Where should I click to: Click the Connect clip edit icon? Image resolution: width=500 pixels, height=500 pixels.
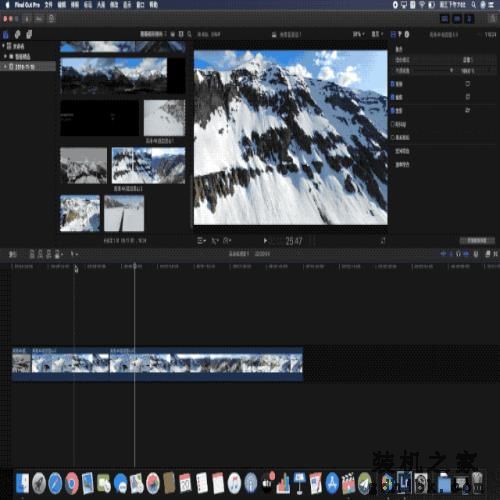point(32,254)
